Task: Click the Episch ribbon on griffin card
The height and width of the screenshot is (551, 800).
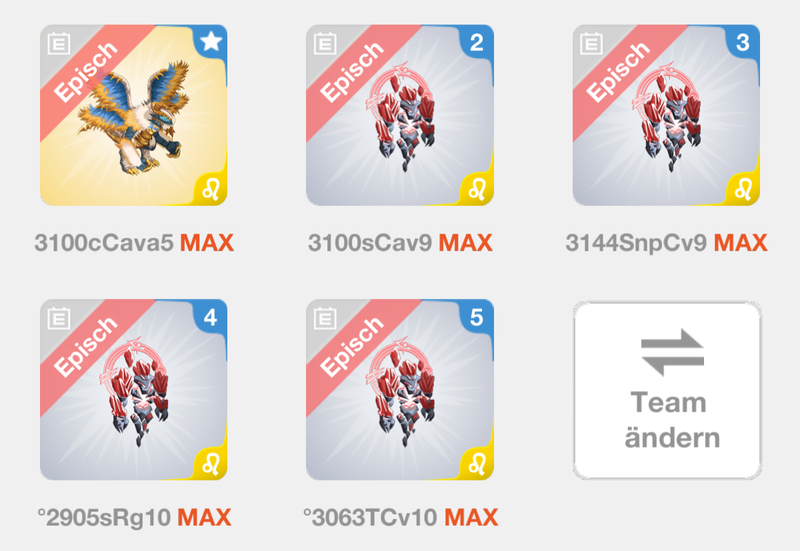Action: click(x=85, y=72)
